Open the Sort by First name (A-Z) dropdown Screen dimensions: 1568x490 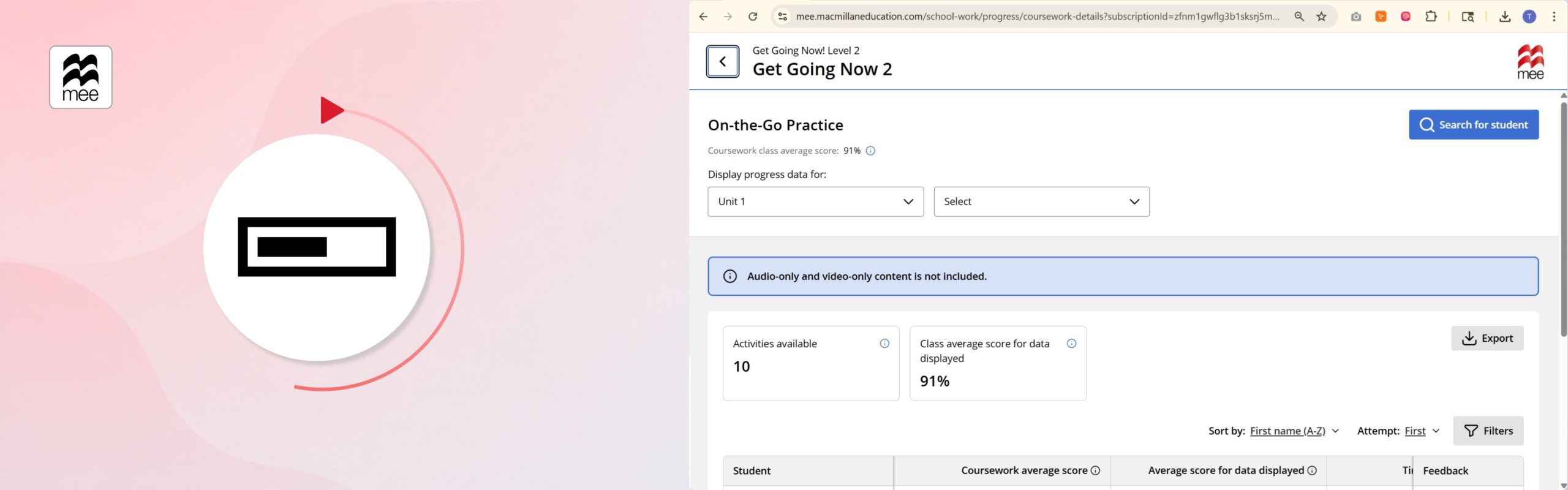(1294, 431)
